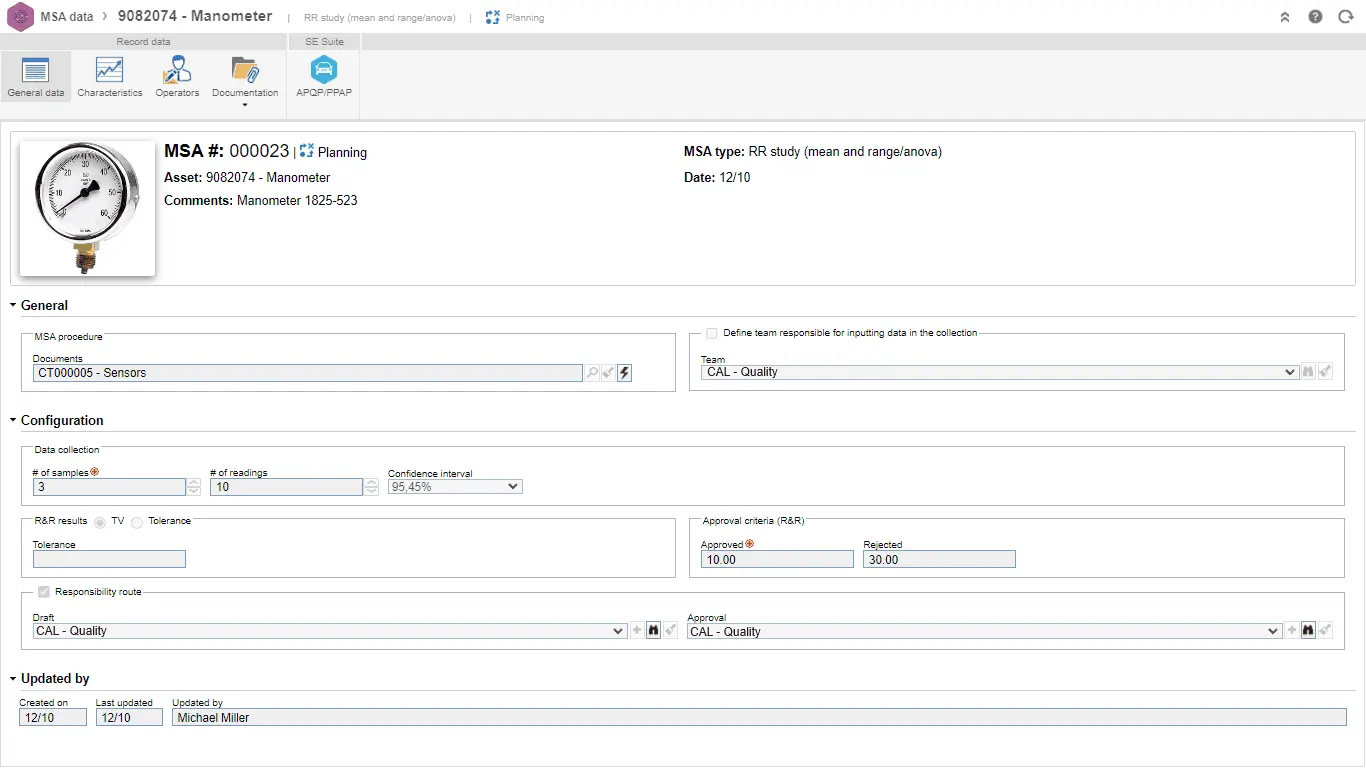Click the Approved criteria input field
The width and height of the screenshot is (1366, 768).
point(777,560)
